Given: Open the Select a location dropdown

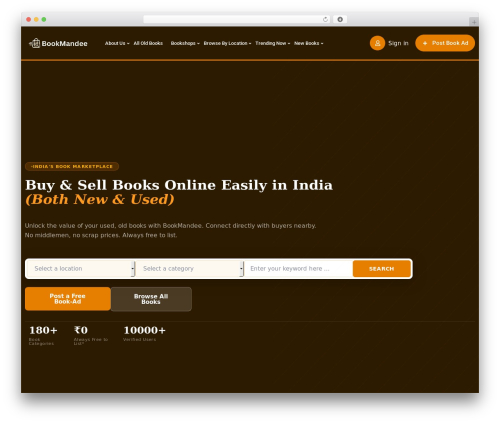Looking at the screenshot, I should coord(81,269).
